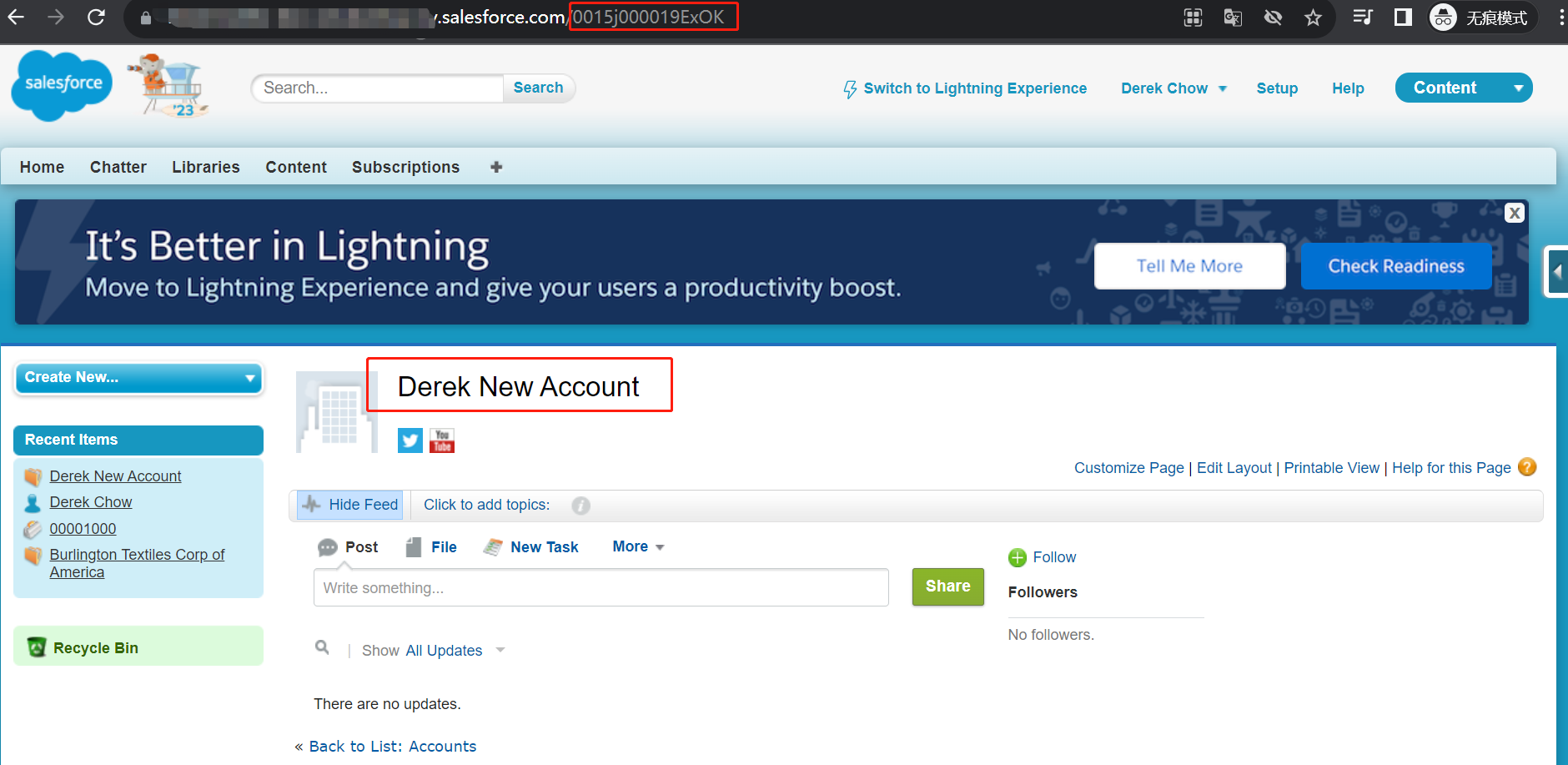Click the Check Readiness button
The image size is (1568, 765).
(1396, 266)
